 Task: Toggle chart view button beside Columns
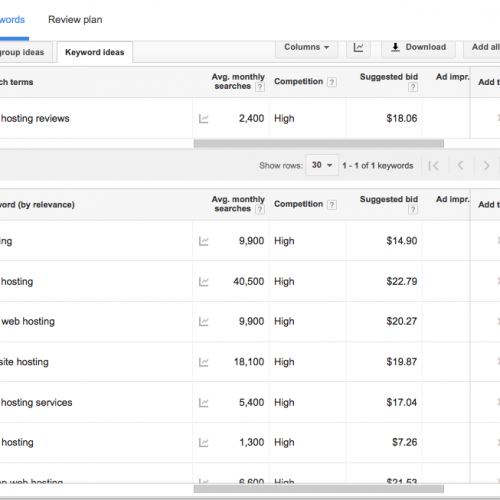point(358,48)
